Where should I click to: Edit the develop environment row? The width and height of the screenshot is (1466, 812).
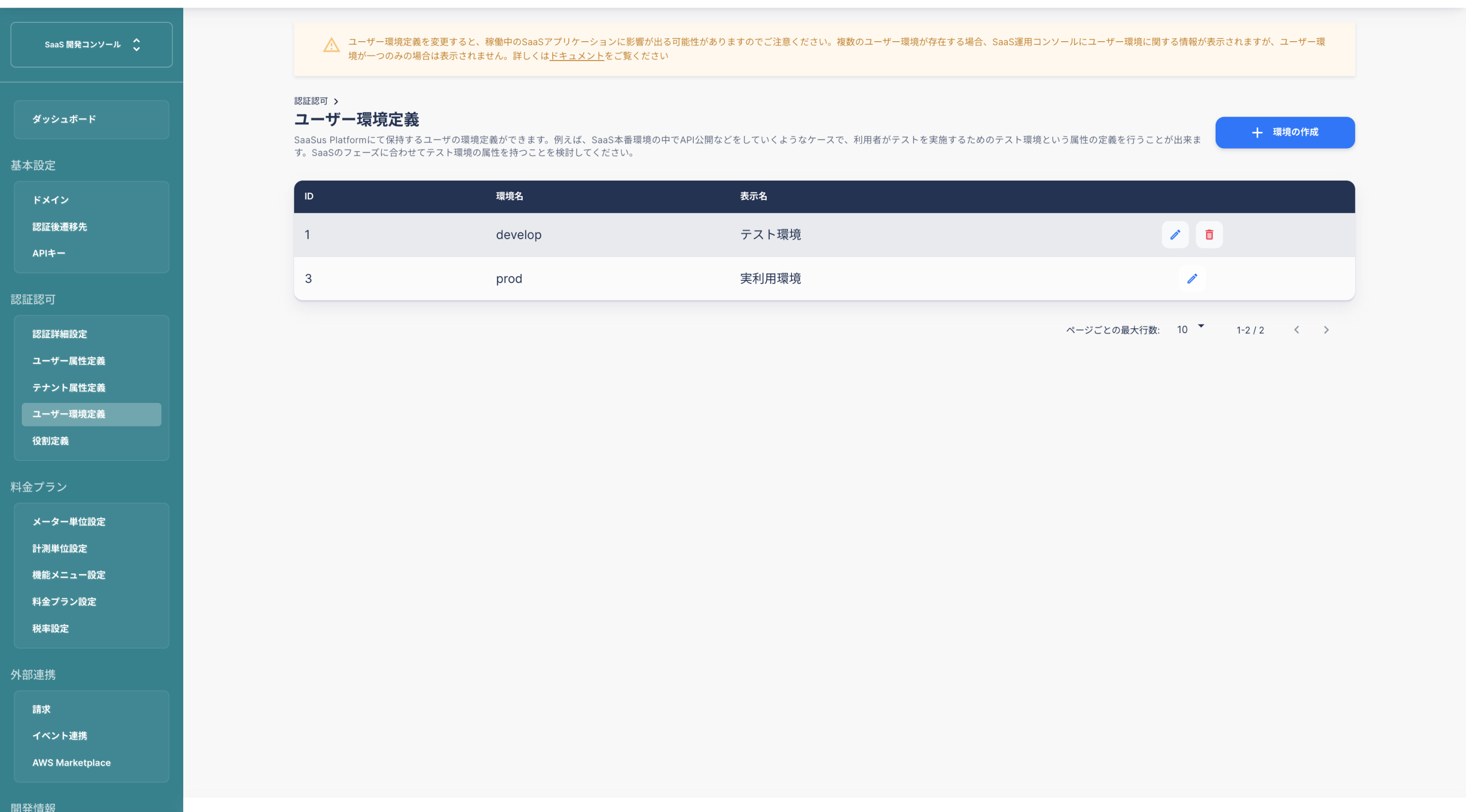(1175, 235)
